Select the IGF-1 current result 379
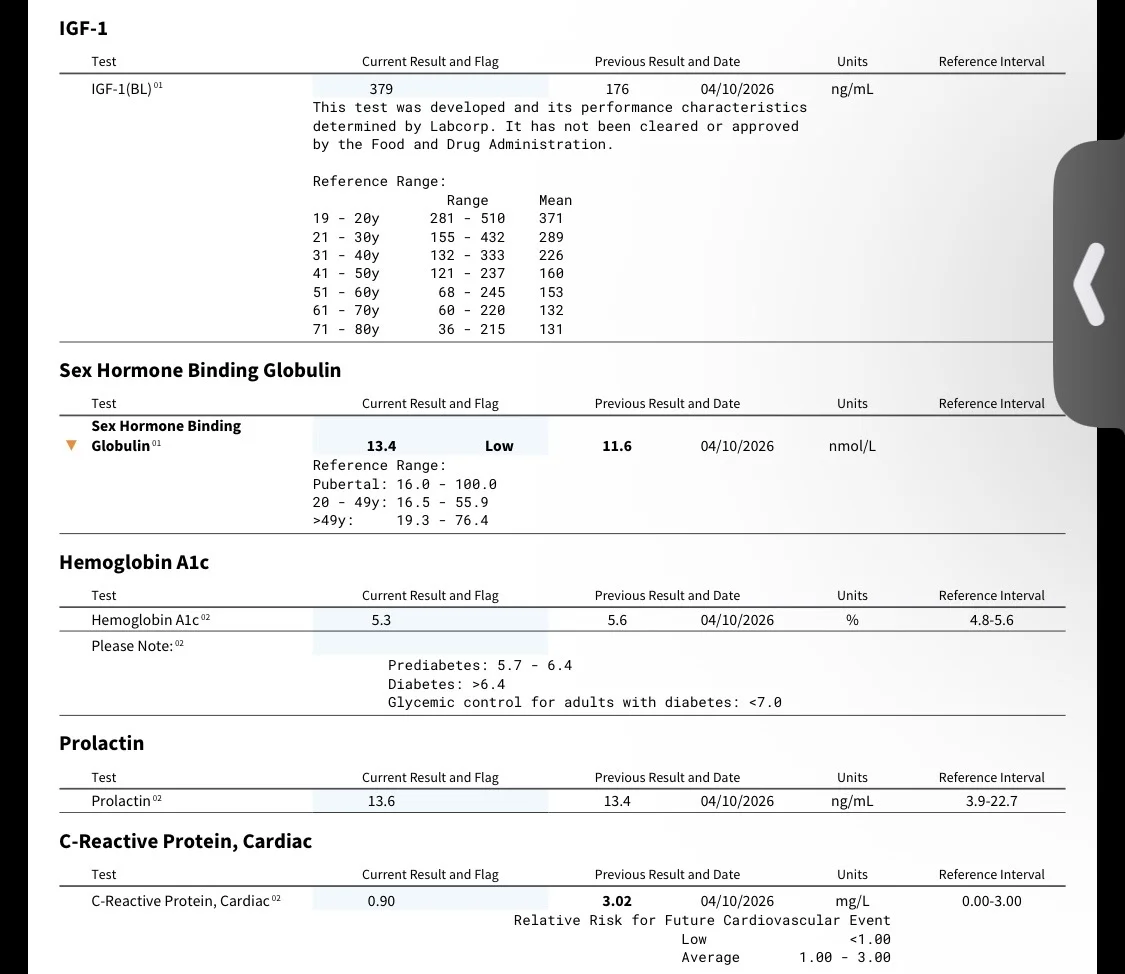The height and width of the screenshot is (974, 1125). (381, 89)
